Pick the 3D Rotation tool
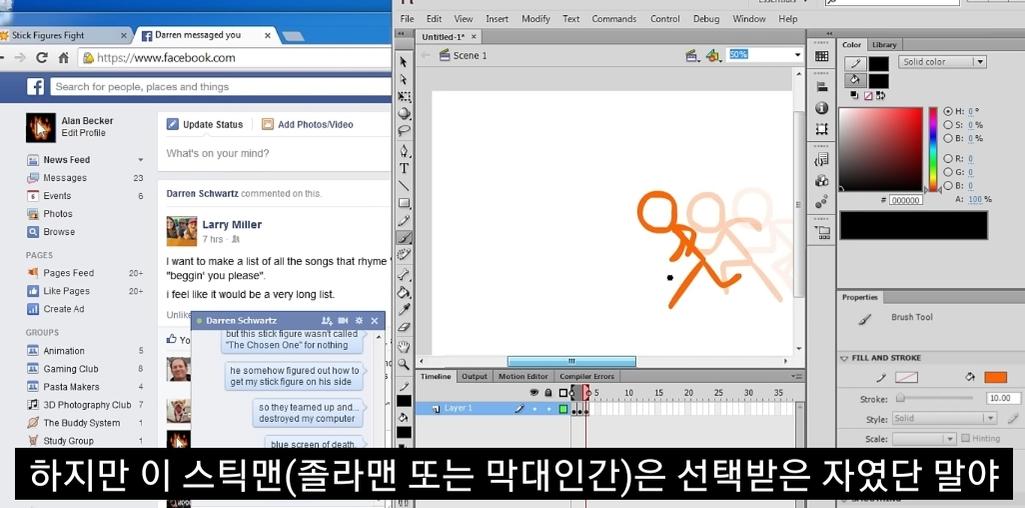Viewport: 1025px width, 508px height. [x=404, y=114]
